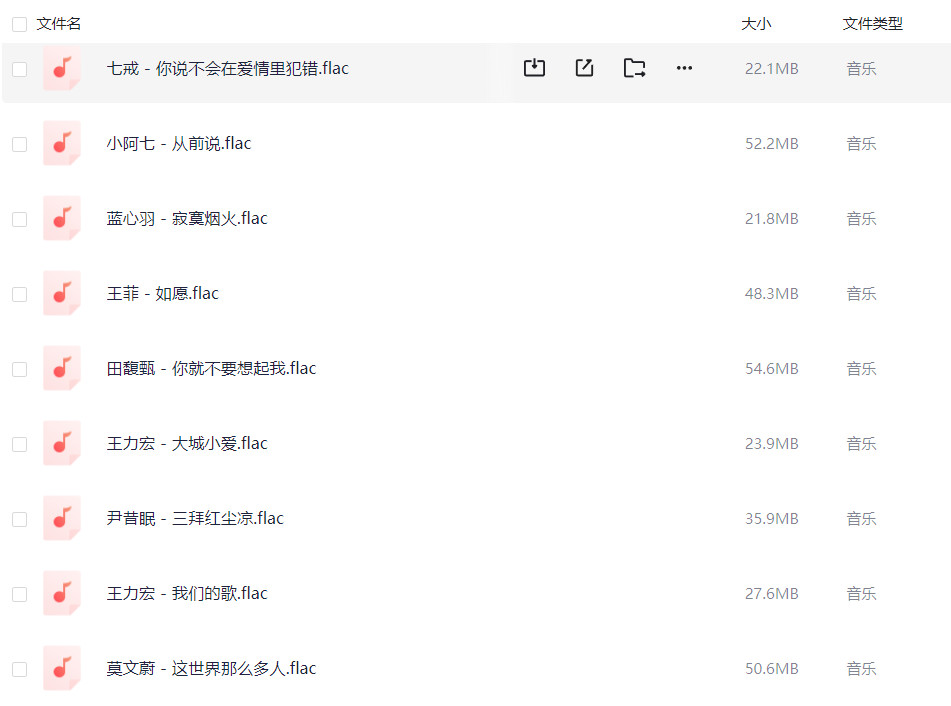Open more options ellipsis for 七戒 row
The image size is (951, 706).
[x=684, y=68]
